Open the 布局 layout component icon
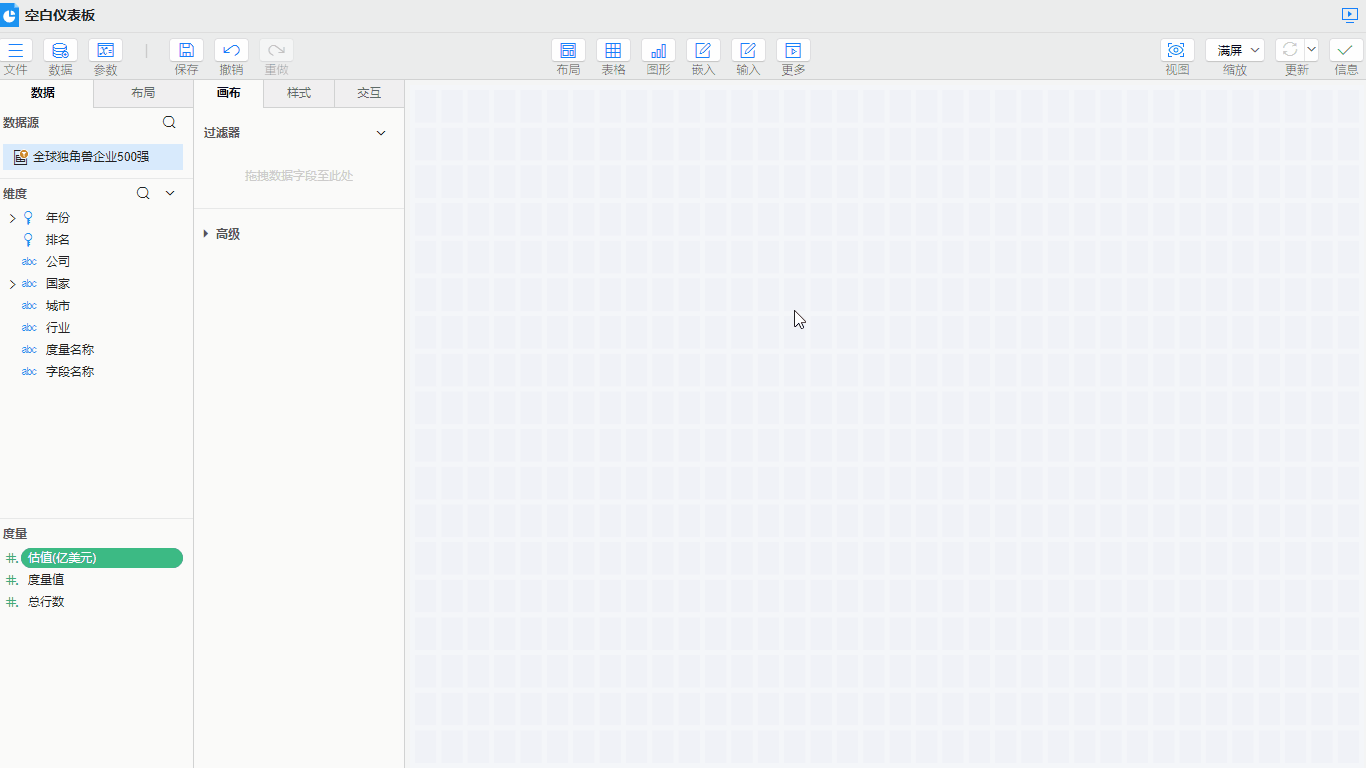Viewport: 1366px width, 768px height. click(568, 50)
